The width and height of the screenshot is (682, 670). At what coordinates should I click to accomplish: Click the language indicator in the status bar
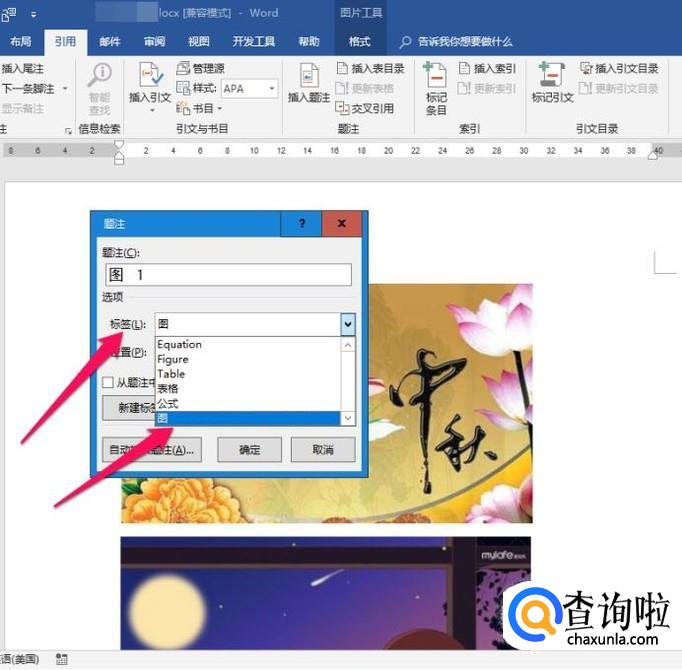click(19, 659)
